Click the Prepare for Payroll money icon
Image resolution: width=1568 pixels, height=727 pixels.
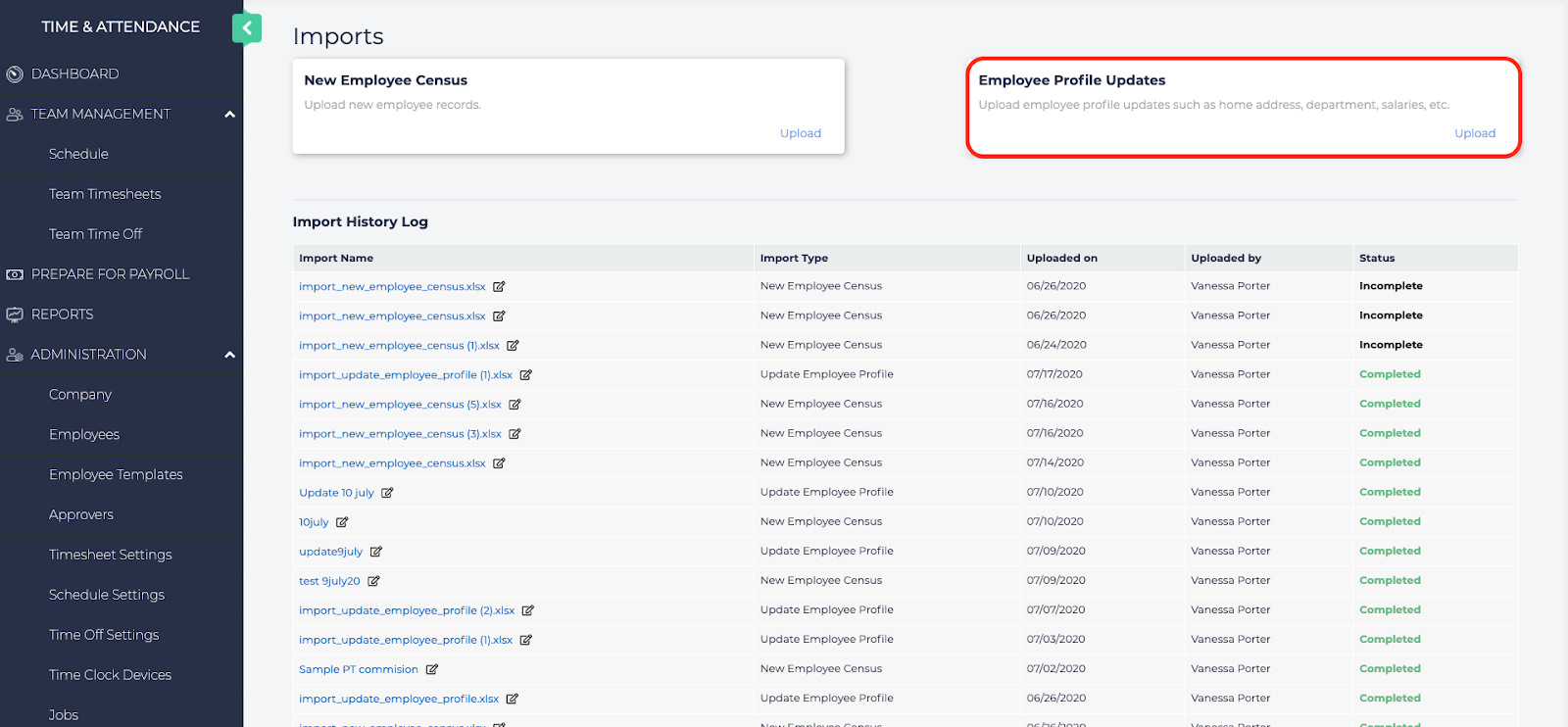15,274
